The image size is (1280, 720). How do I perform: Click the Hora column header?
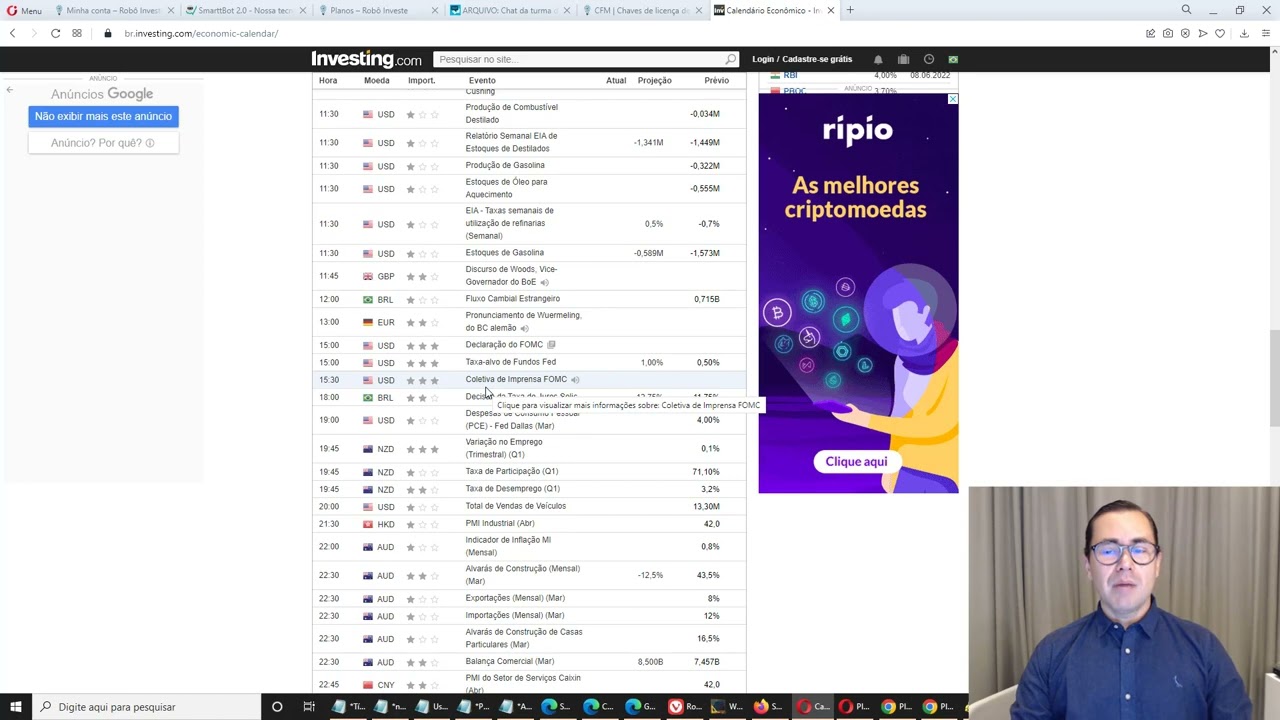[328, 80]
